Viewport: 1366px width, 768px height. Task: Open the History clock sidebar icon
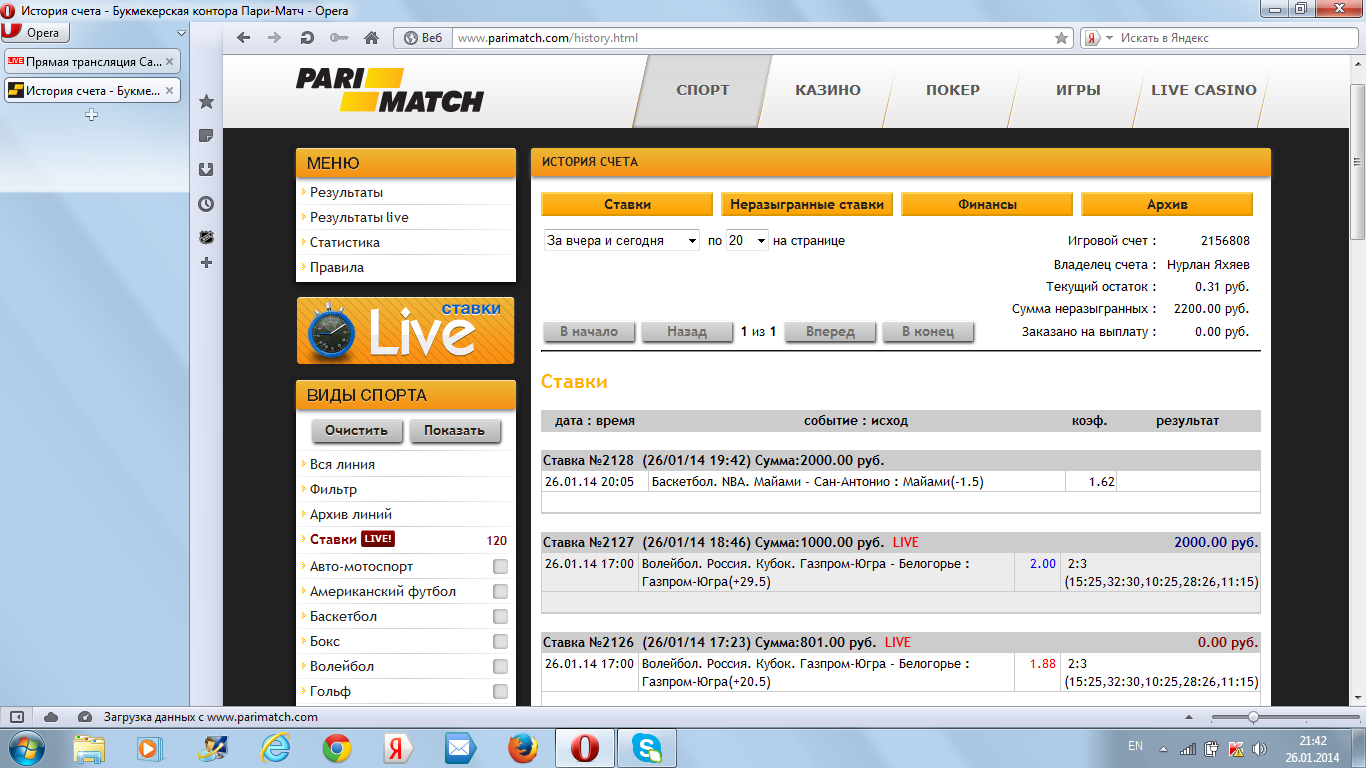click(206, 204)
